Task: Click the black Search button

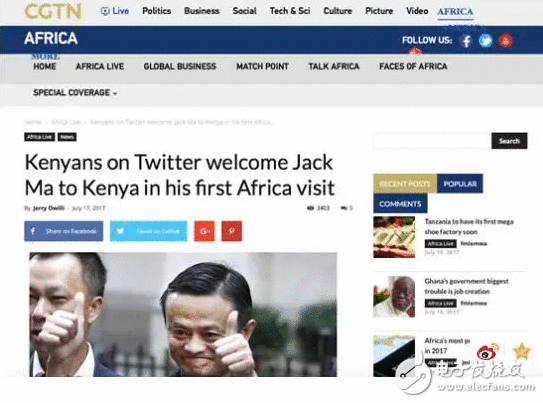Action: tap(509, 141)
